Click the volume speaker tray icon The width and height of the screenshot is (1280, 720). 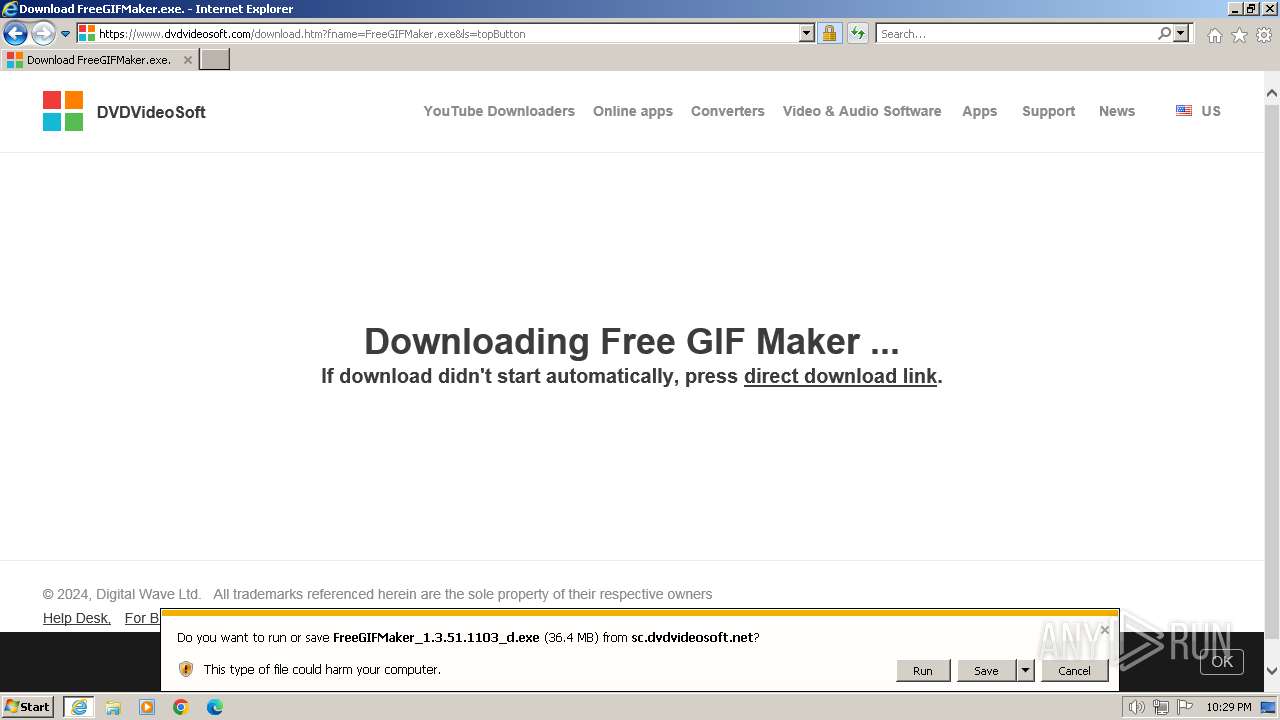[1137, 707]
